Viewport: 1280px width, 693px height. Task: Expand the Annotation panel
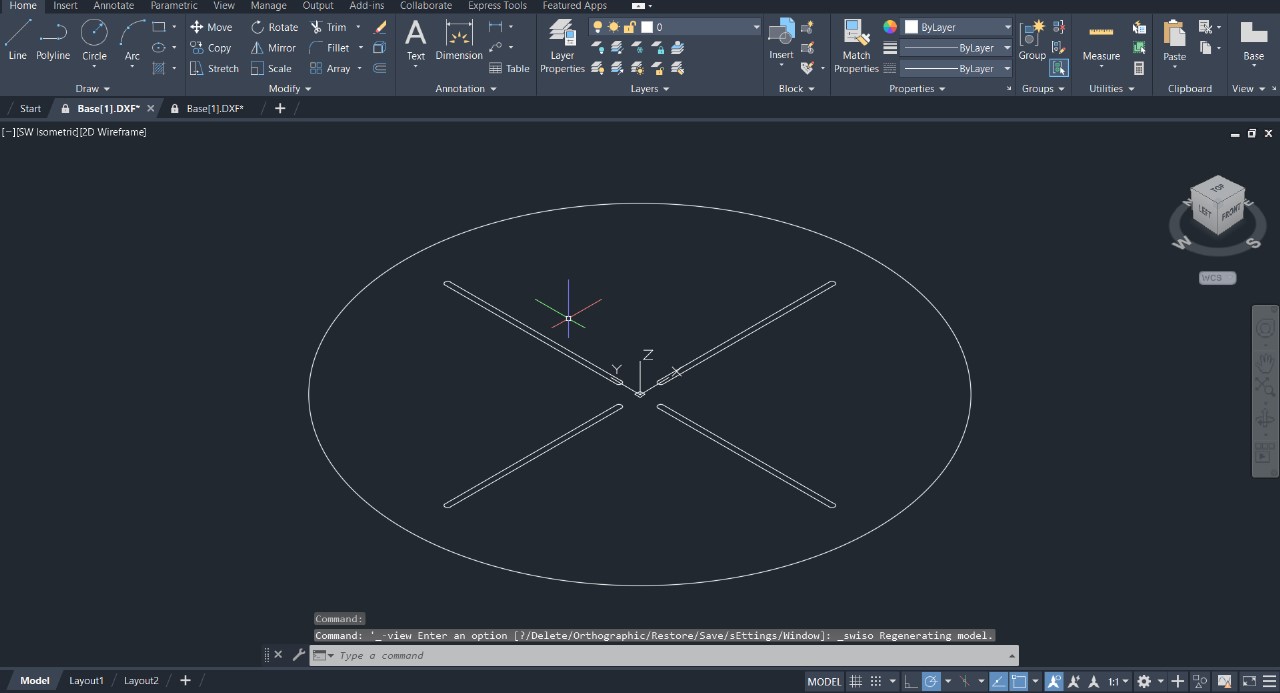(466, 89)
